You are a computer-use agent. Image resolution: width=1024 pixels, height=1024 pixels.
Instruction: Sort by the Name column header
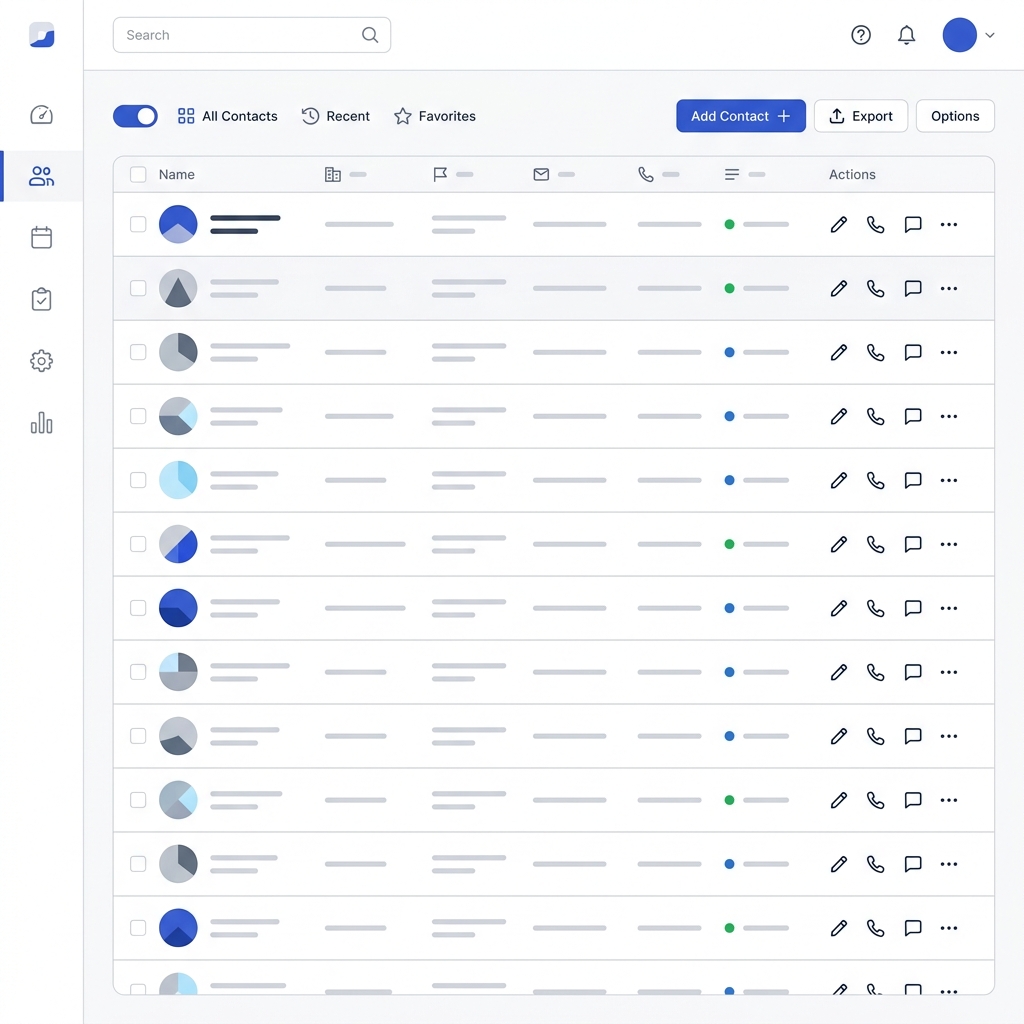(176, 174)
